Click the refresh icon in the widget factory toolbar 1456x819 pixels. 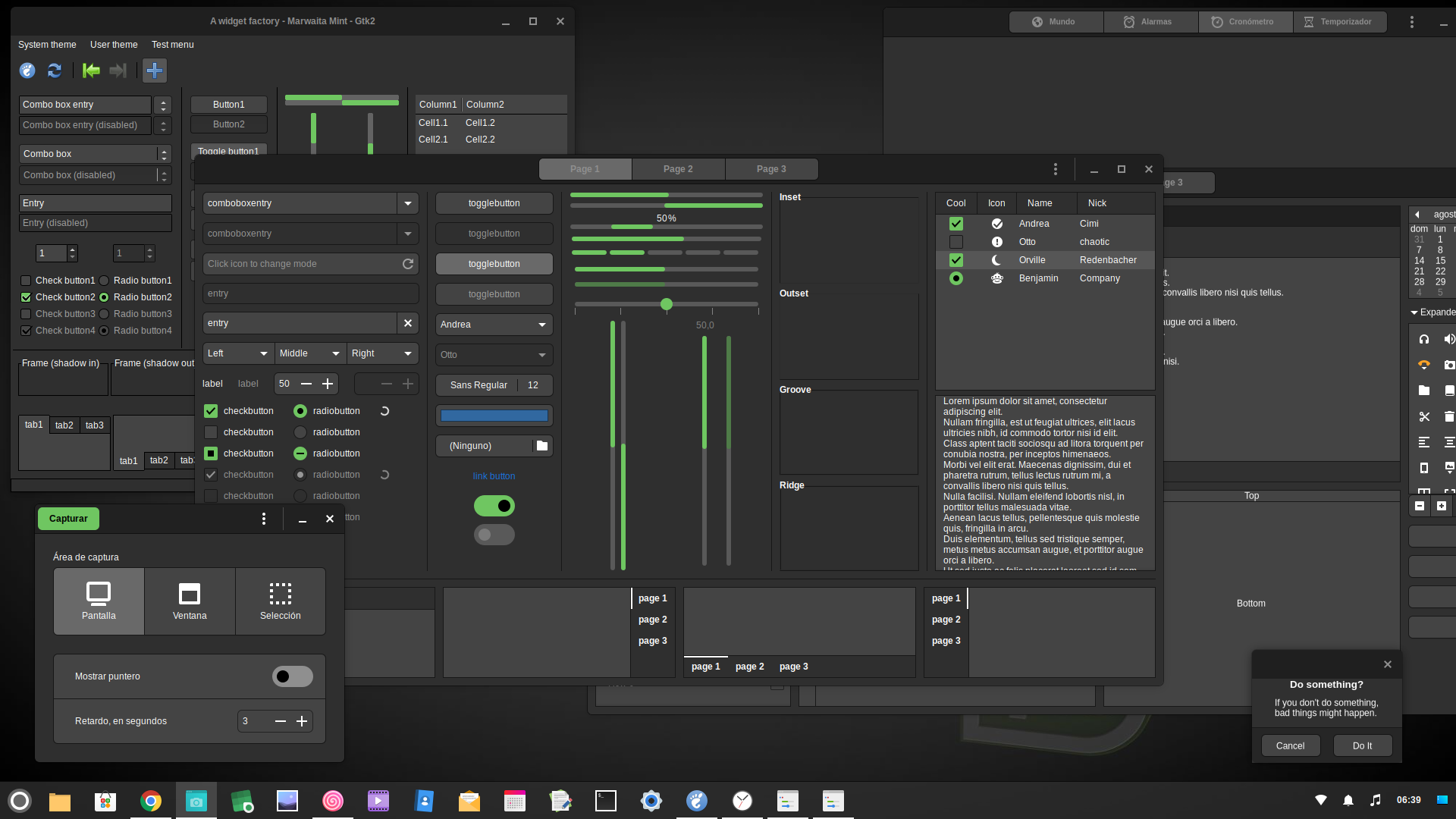tap(54, 71)
